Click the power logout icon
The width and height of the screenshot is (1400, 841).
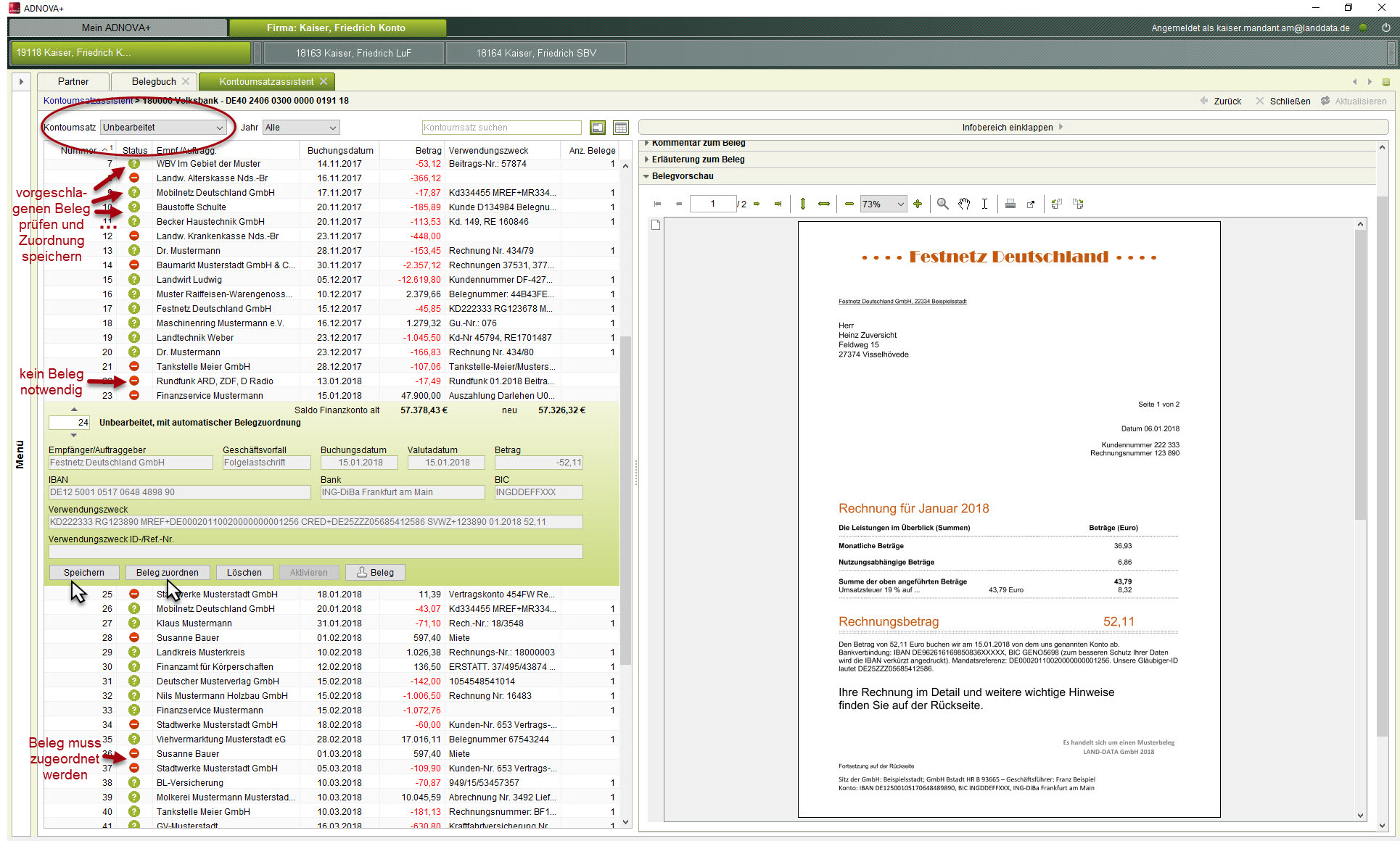[x=1385, y=28]
